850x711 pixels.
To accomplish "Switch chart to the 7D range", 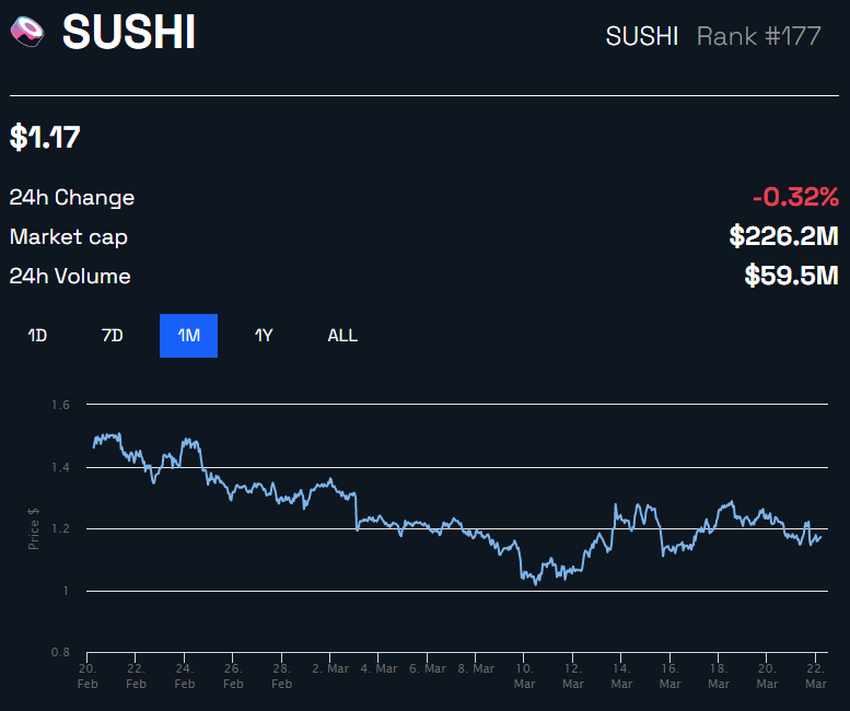I will pyautogui.click(x=112, y=335).
